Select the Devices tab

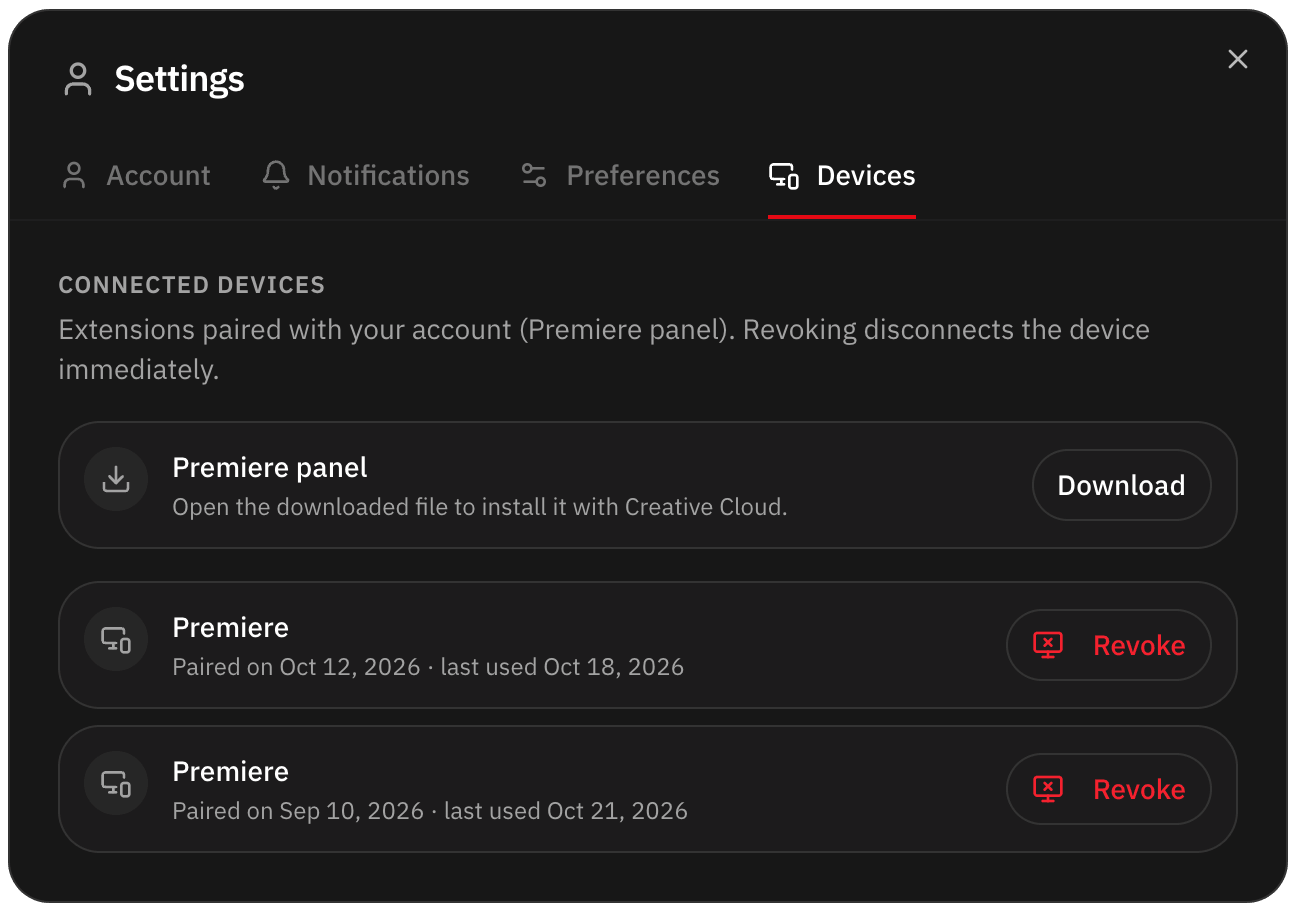point(841,176)
